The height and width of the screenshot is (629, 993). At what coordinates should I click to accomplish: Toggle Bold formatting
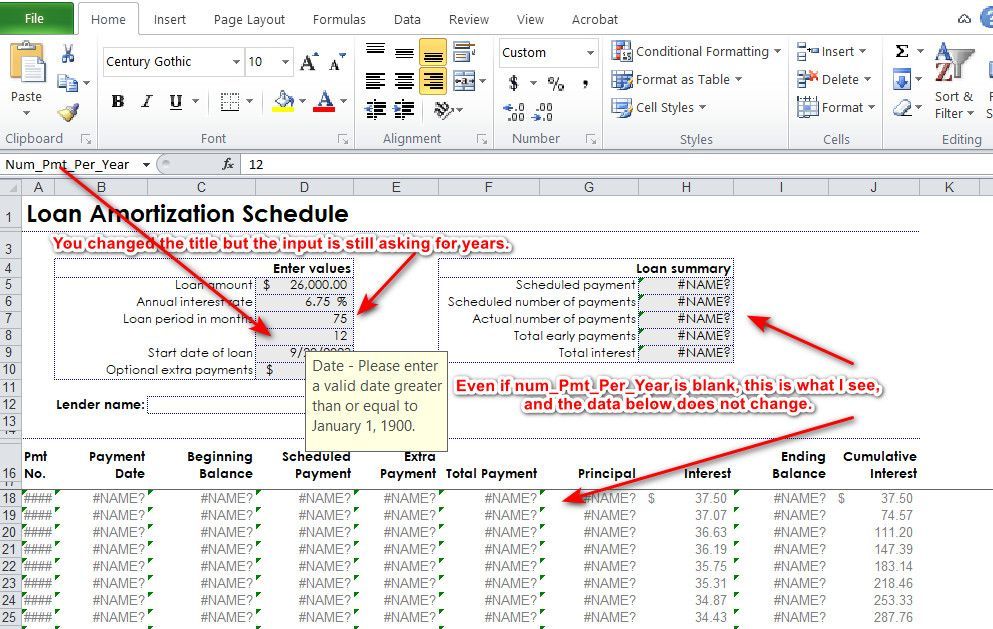tap(117, 101)
